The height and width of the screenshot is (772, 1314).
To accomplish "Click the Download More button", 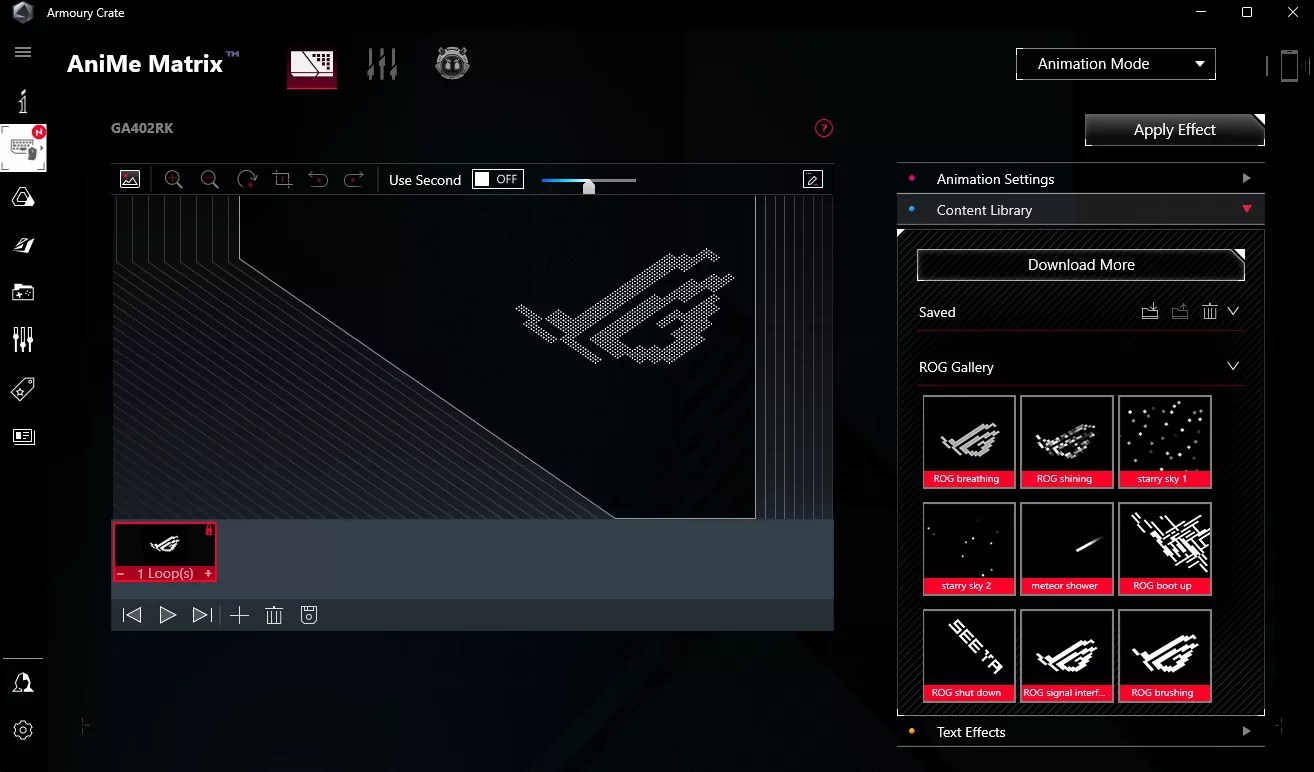I will 1081,265.
